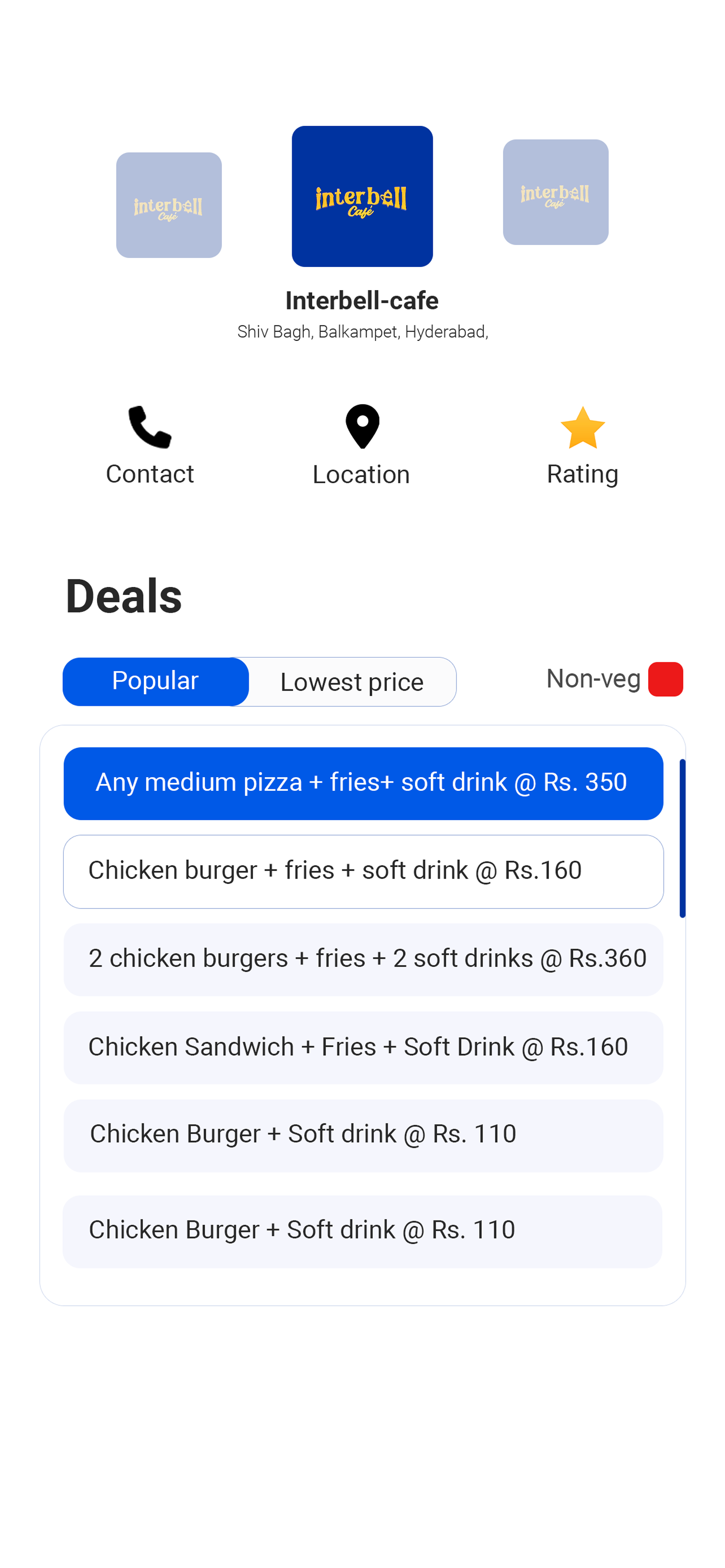Tap the Shiv Bagh, Balkampet address text
This screenshot has height=1568, width=725.
click(x=362, y=332)
